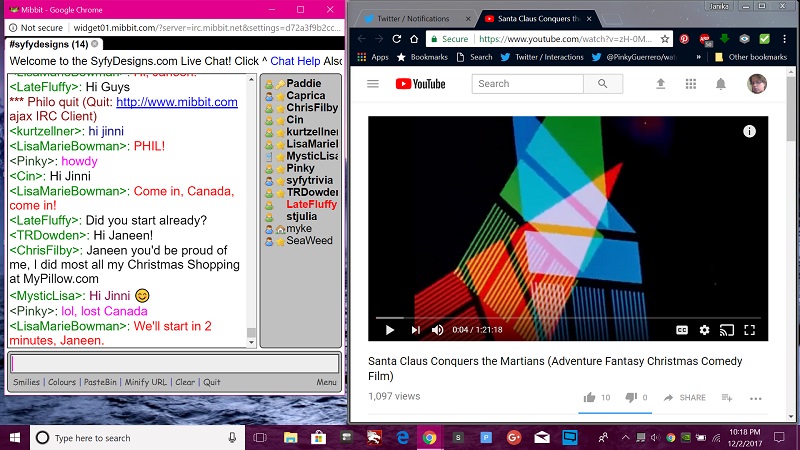Enter fullscreen mode in video player

click(x=749, y=330)
